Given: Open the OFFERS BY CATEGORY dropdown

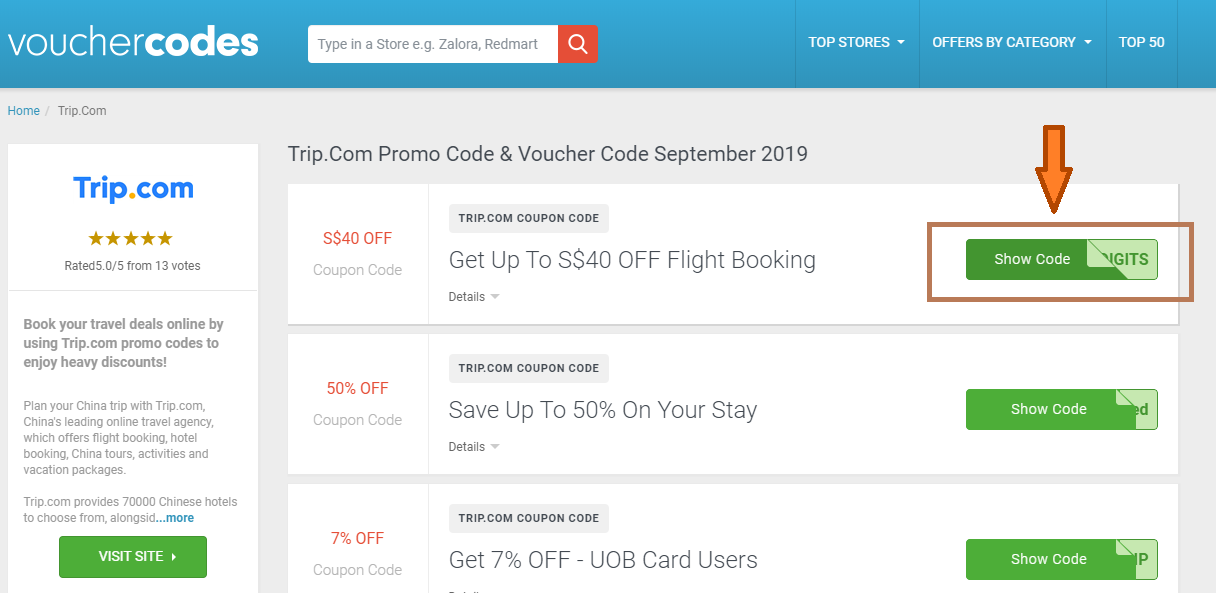Looking at the screenshot, I should click(1012, 43).
